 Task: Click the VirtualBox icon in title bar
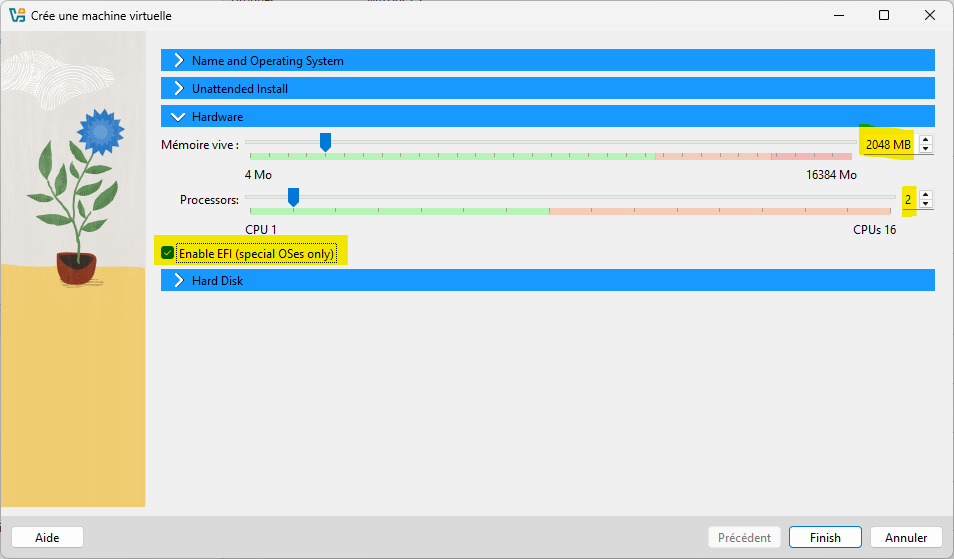[17, 15]
